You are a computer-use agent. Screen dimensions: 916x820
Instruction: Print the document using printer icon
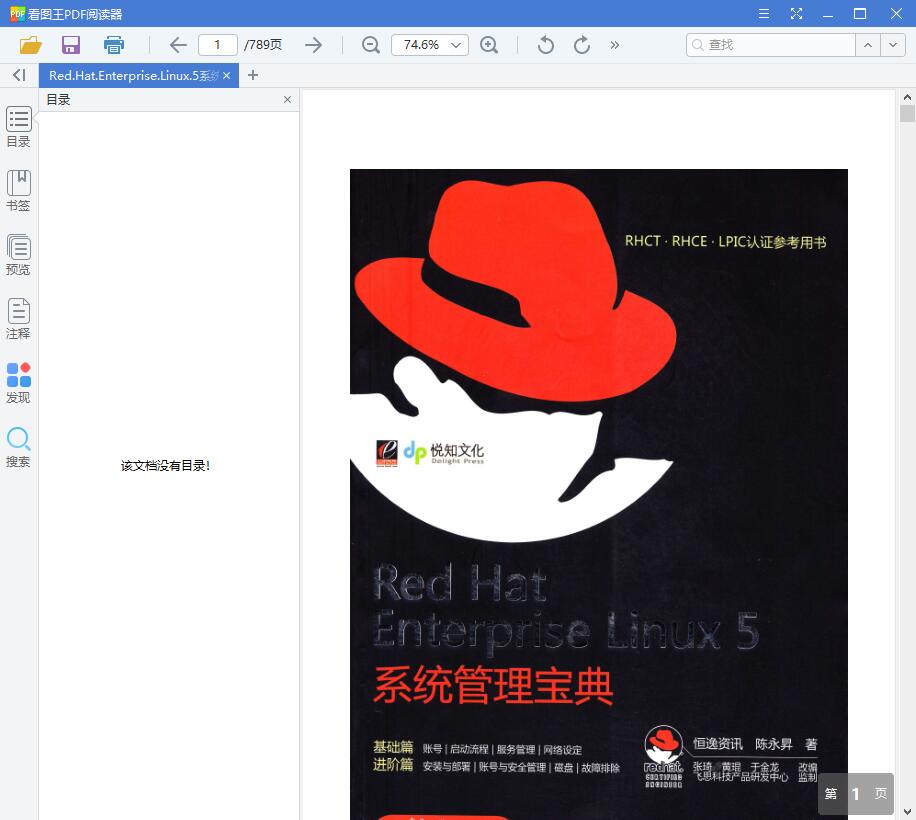click(x=113, y=45)
